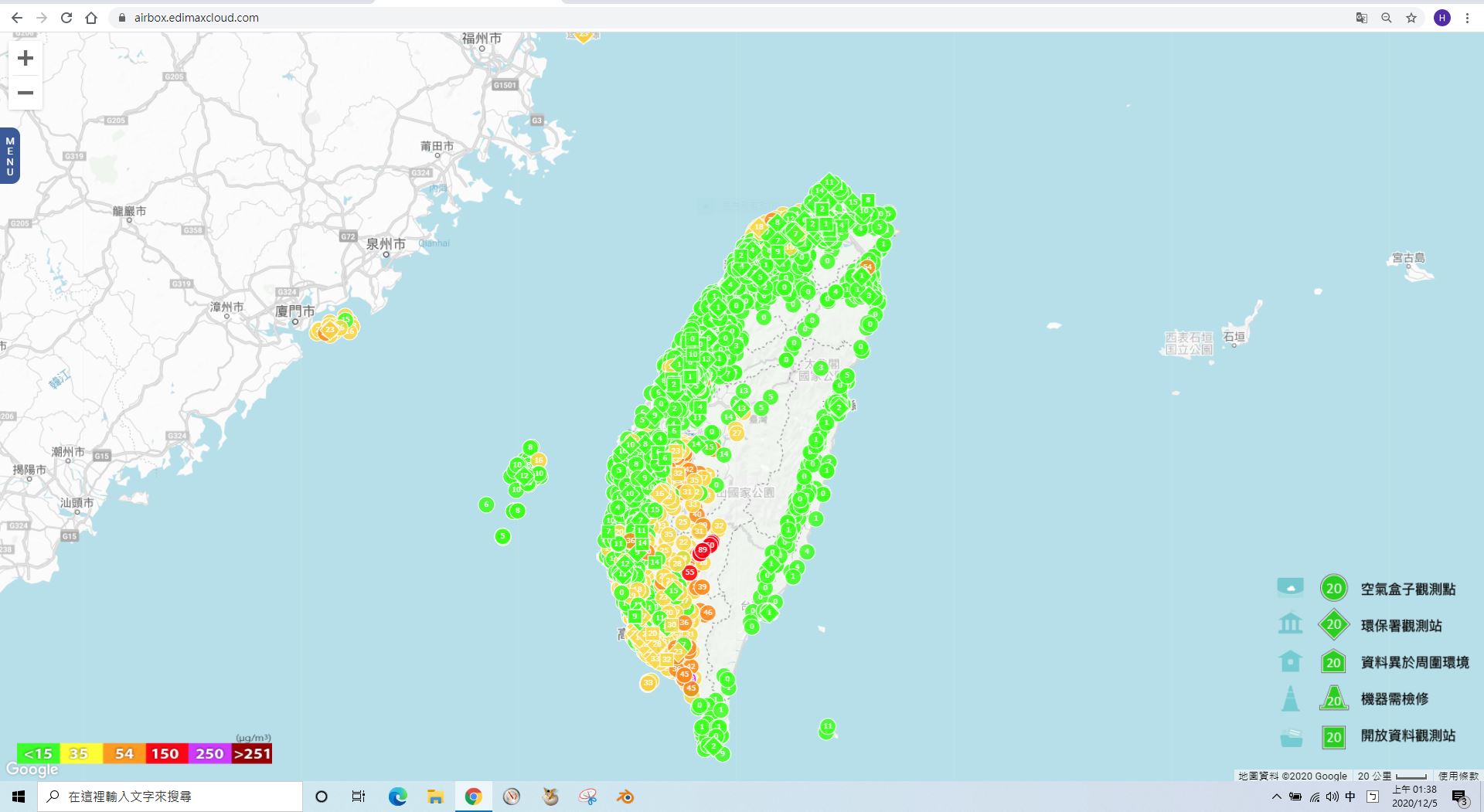Open the Windows Start menu

point(19,797)
